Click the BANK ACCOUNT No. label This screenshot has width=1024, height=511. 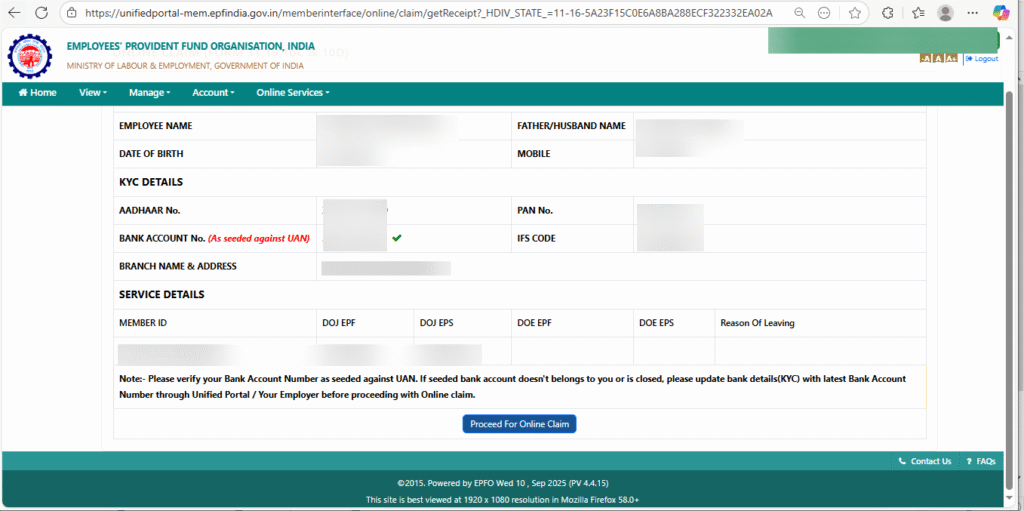(214, 239)
